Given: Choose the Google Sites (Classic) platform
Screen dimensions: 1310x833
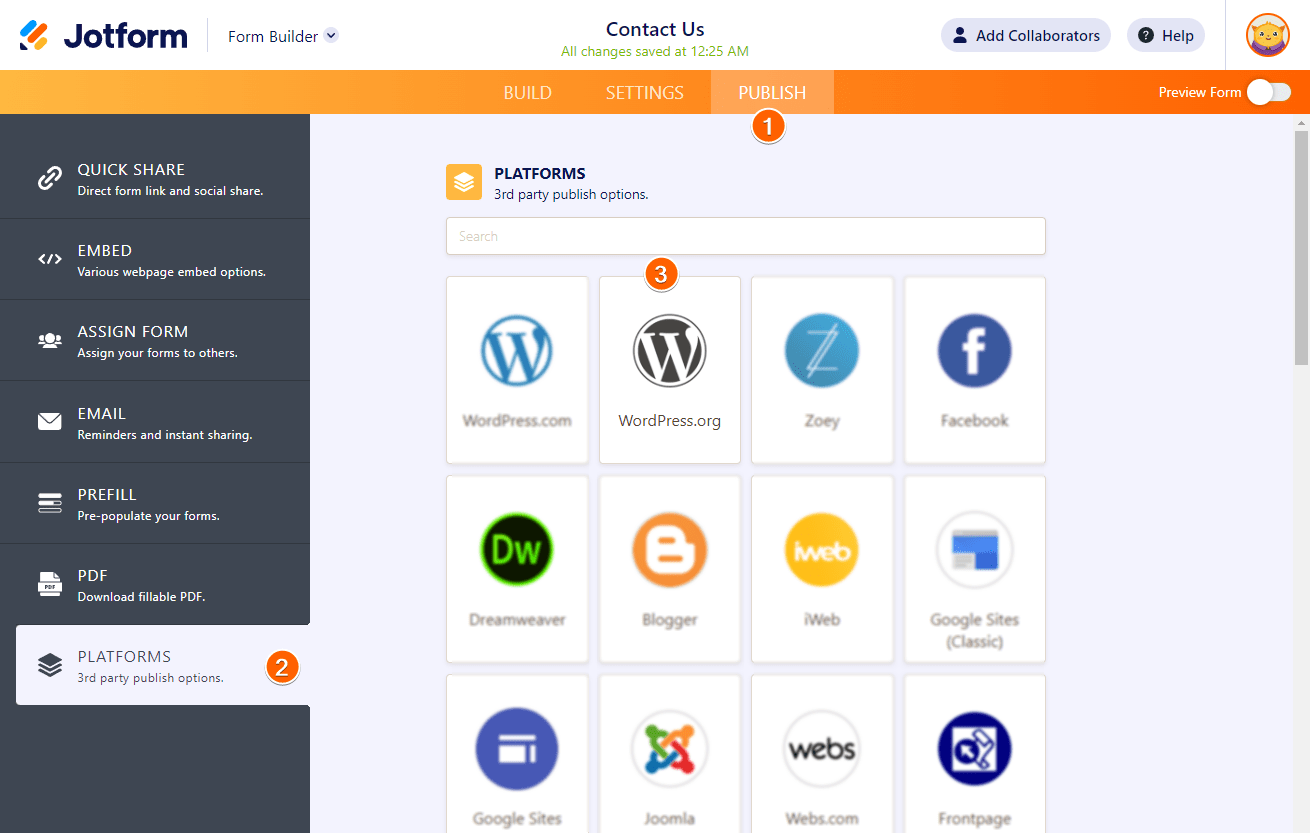Looking at the screenshot, I should 975,569.
